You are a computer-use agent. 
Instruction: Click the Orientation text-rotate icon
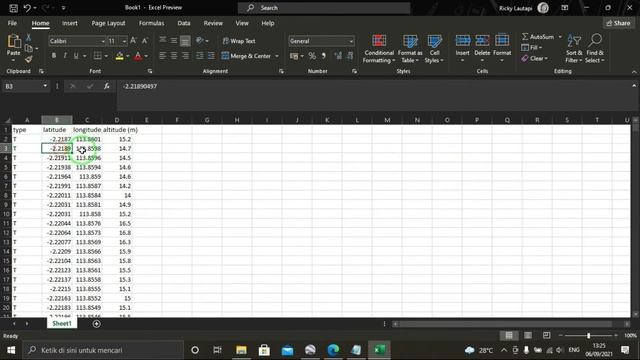tap(200, 40)
